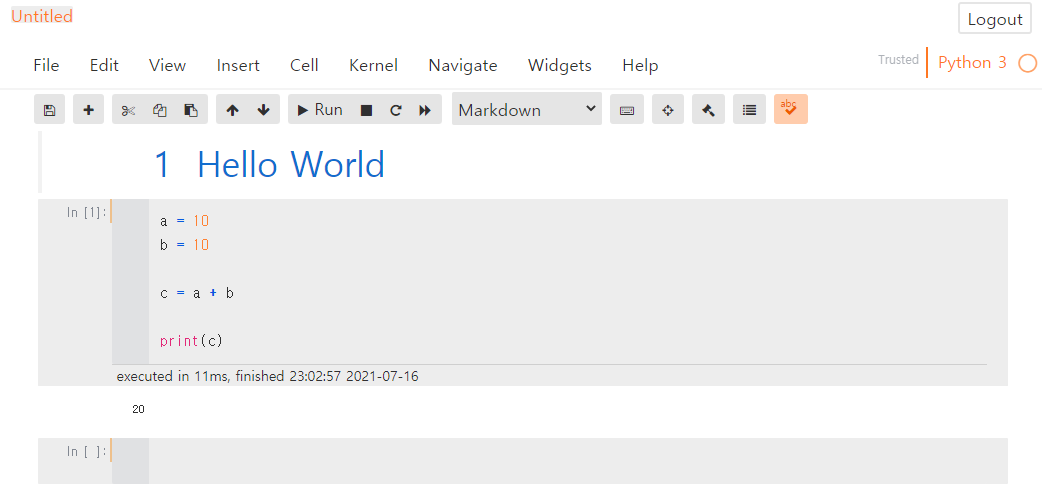Restart kernel and rerun all with fast-forward icon
This screenshot has width=1042, height=491.
click(x=426, y=110)
